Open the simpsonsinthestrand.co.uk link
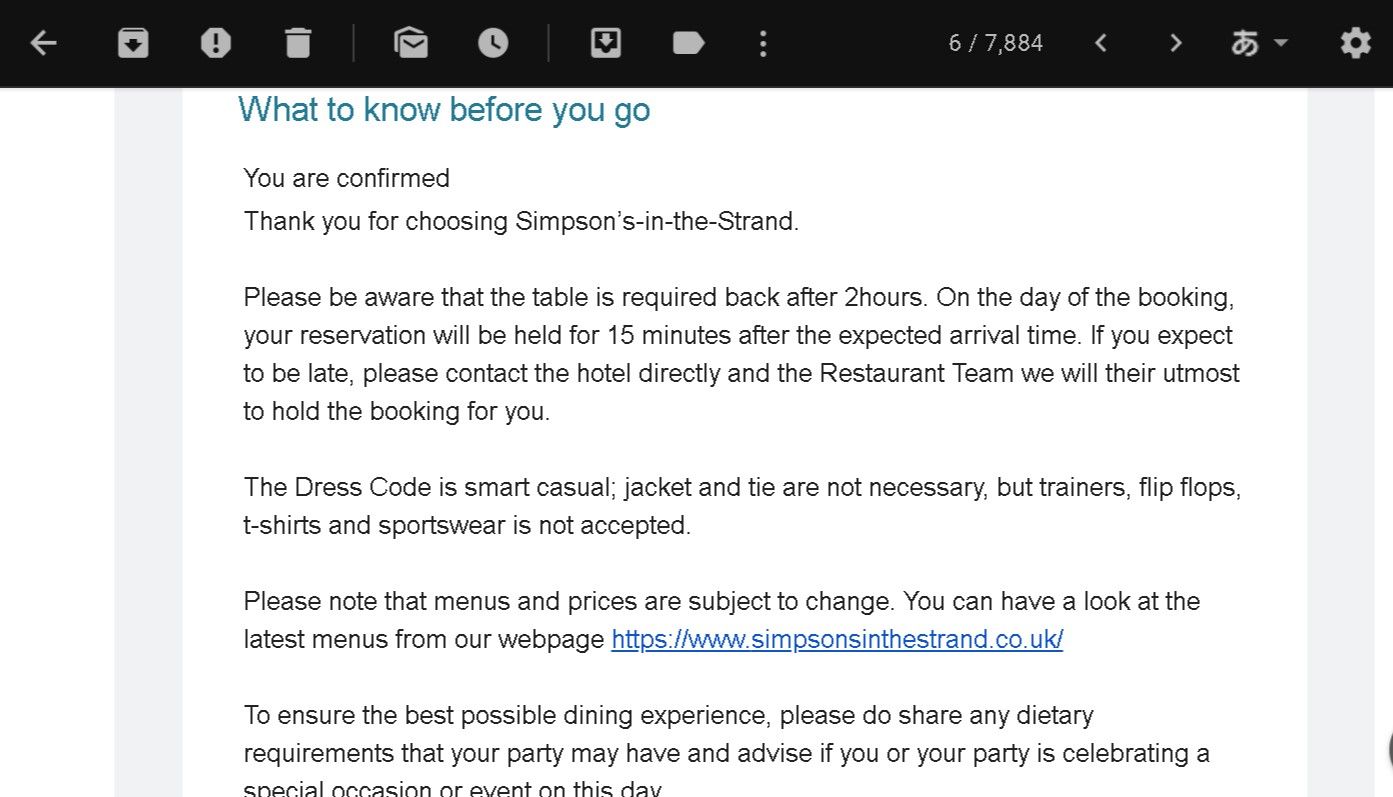The image size is (1393, 797). pos(836,639)
